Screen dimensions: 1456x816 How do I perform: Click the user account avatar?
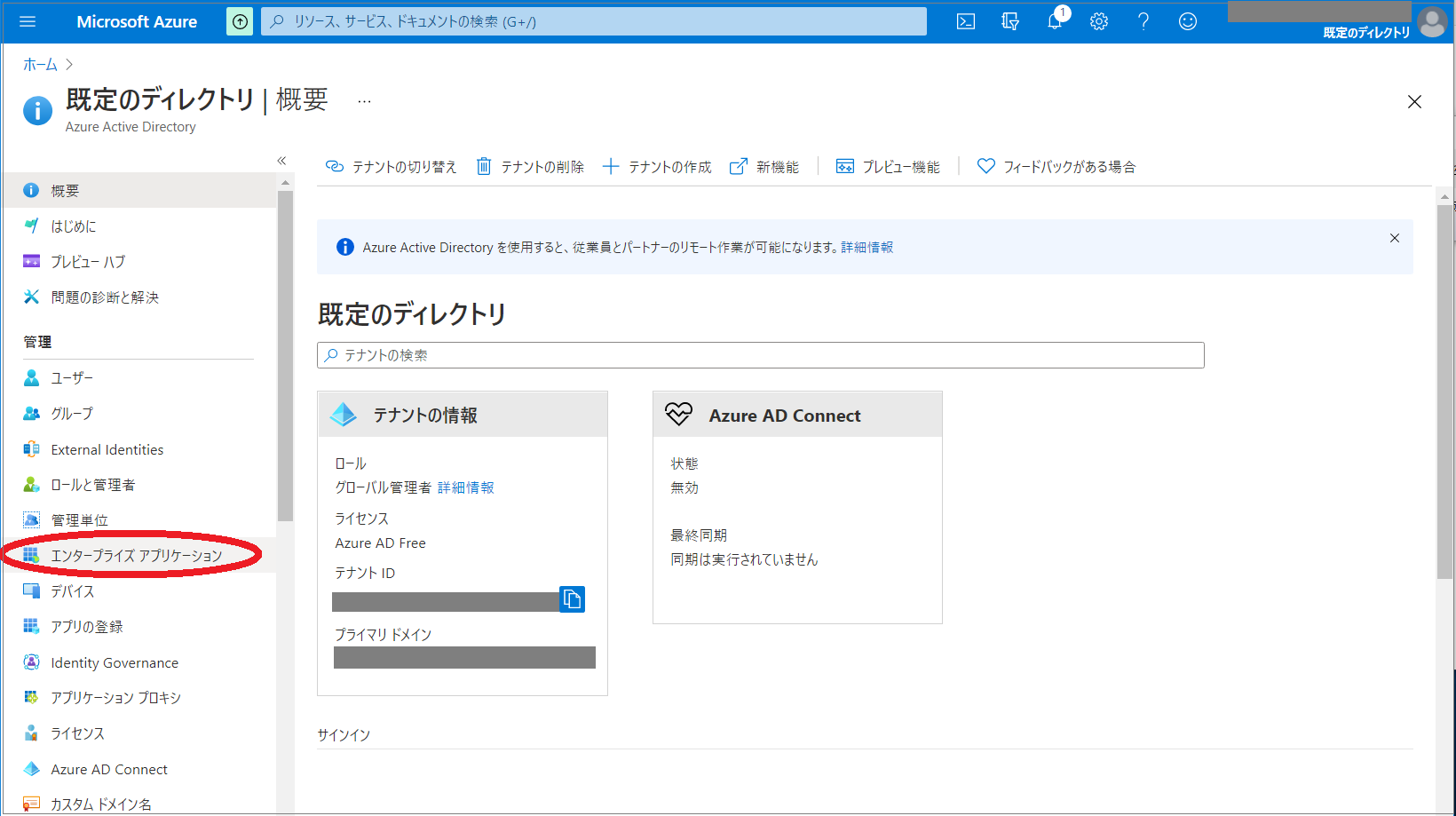pos(1431,21)
